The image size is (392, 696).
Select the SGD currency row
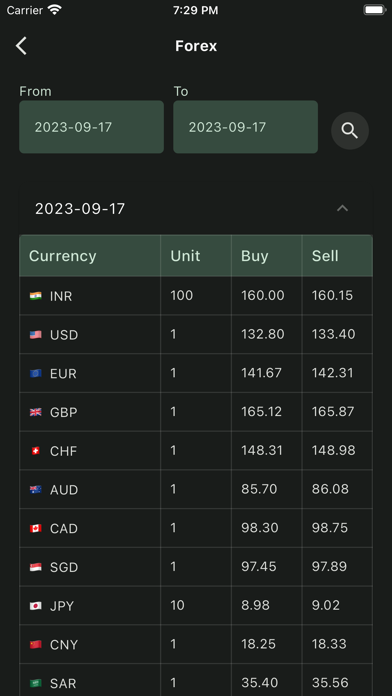click(x=196, y=567)
